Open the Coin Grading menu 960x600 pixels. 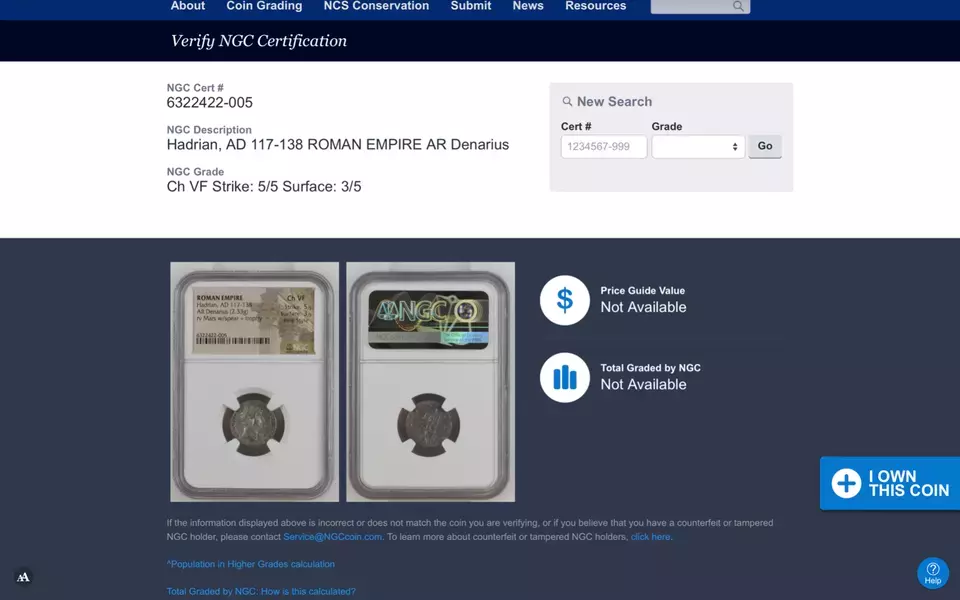pyautogui.click(x=264, y=6)
